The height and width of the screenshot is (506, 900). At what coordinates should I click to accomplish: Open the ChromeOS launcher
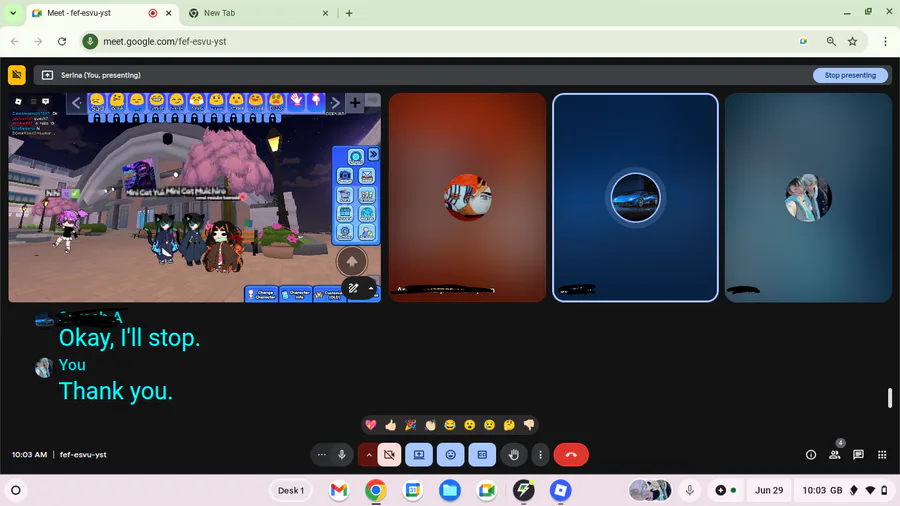(16, 491)
